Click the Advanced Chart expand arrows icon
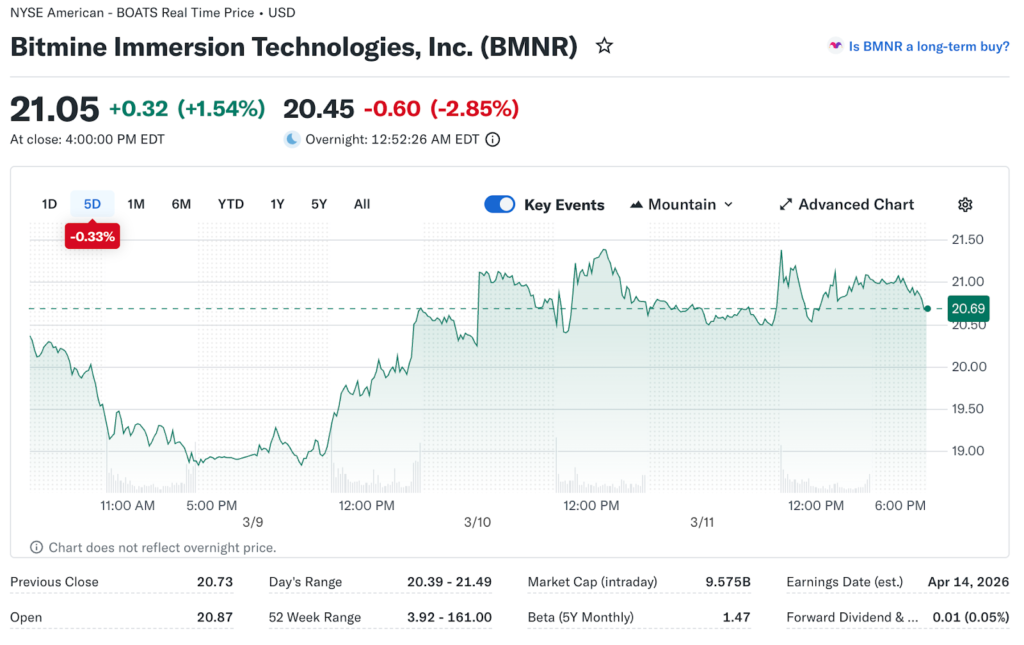Screen dimensions: 1024x645 point(785,205)
